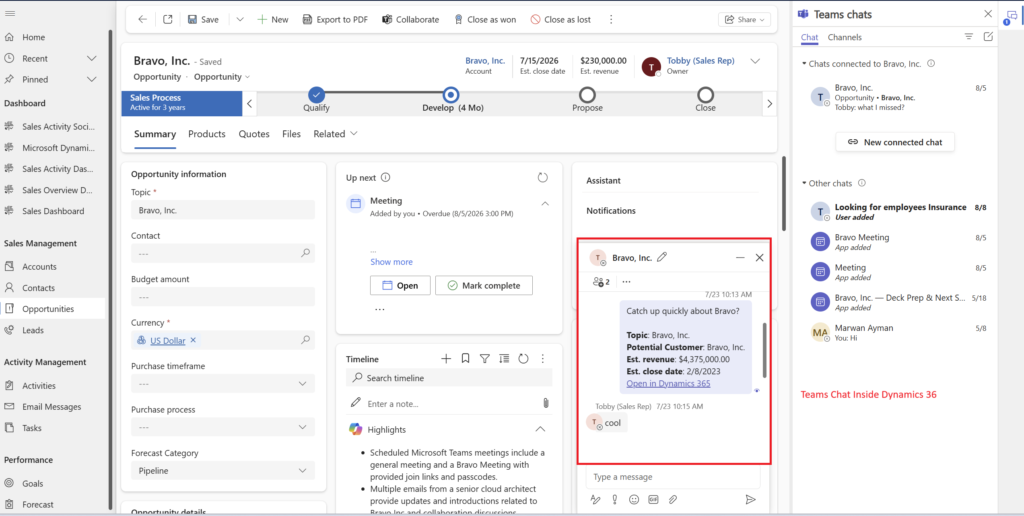Expand the Save options chevron
The height and width of the screenshot is (516, 1024).
pos(240,20)
